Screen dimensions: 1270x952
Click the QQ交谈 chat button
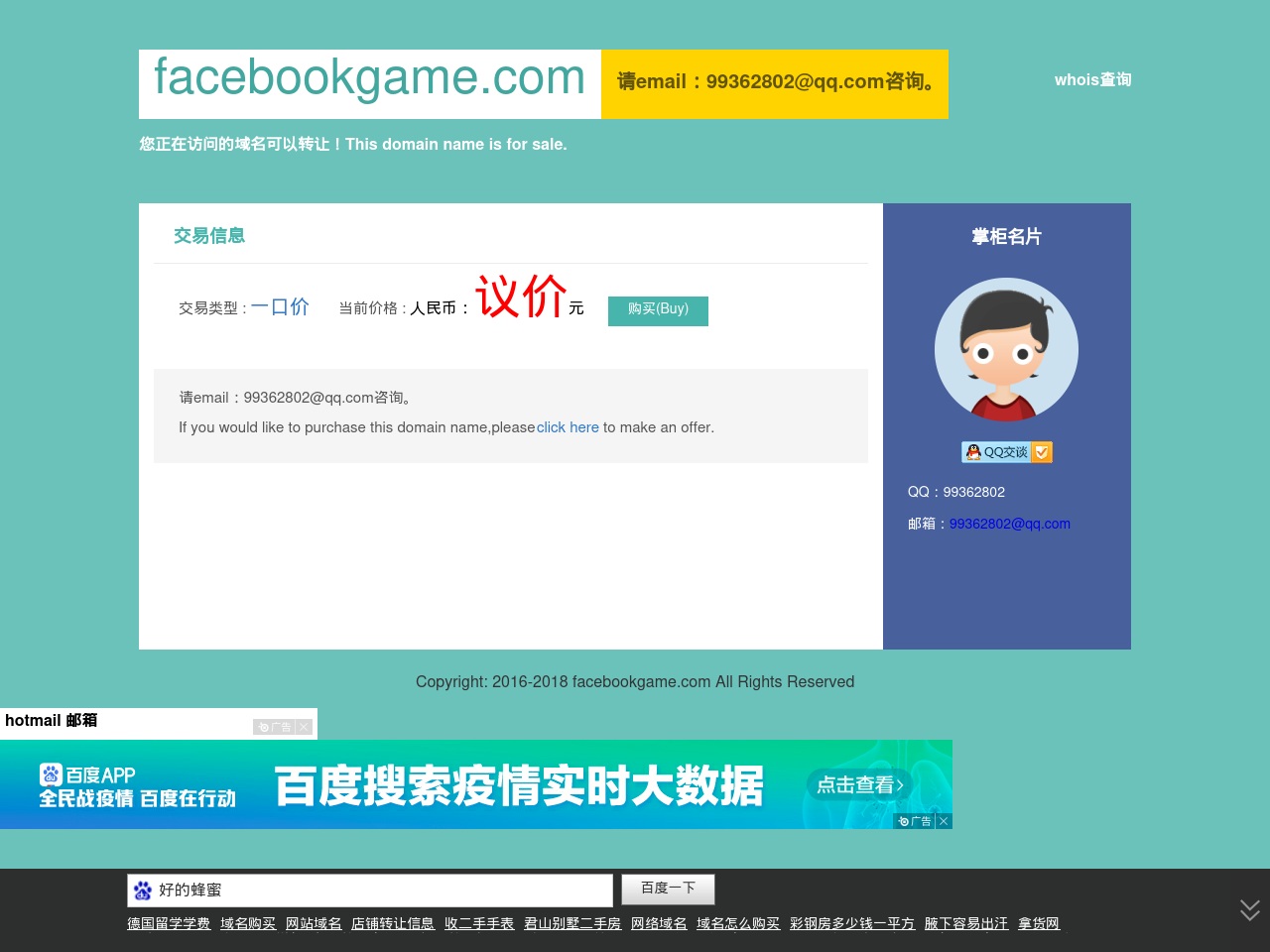pos(1007,452)
